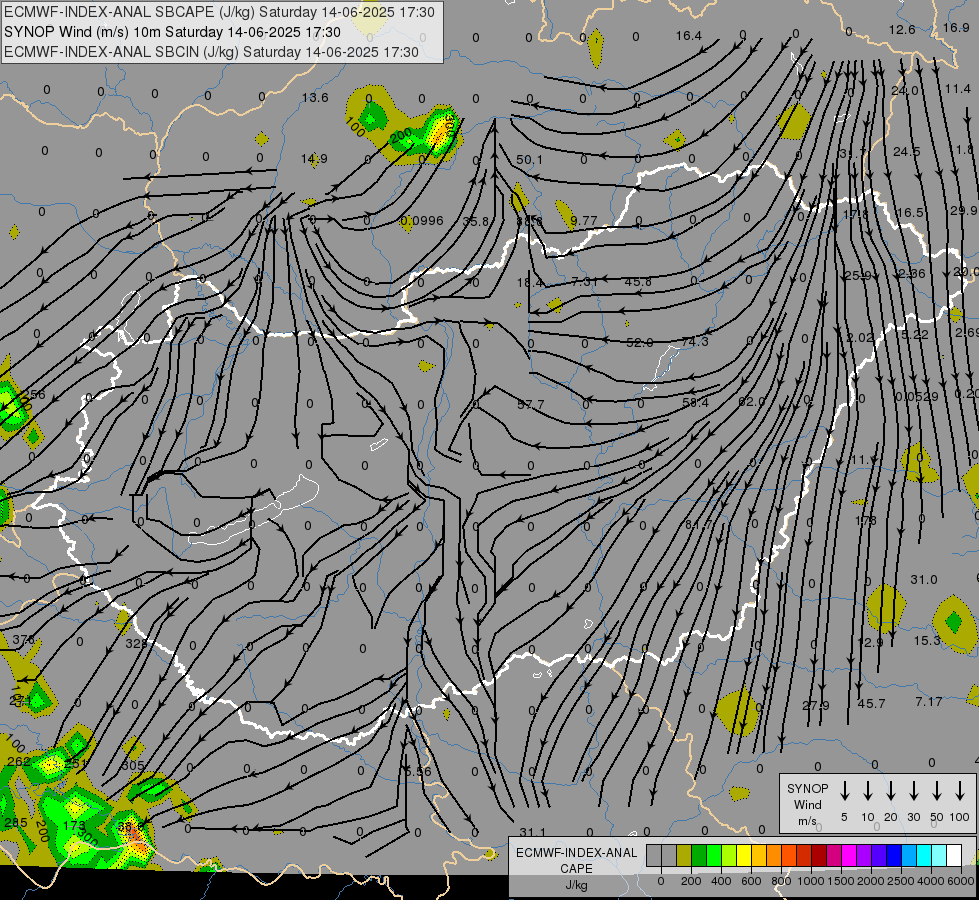This screenshot has width=979, height=900.
Task: Click the map value 328
Action: coord(135,643)
